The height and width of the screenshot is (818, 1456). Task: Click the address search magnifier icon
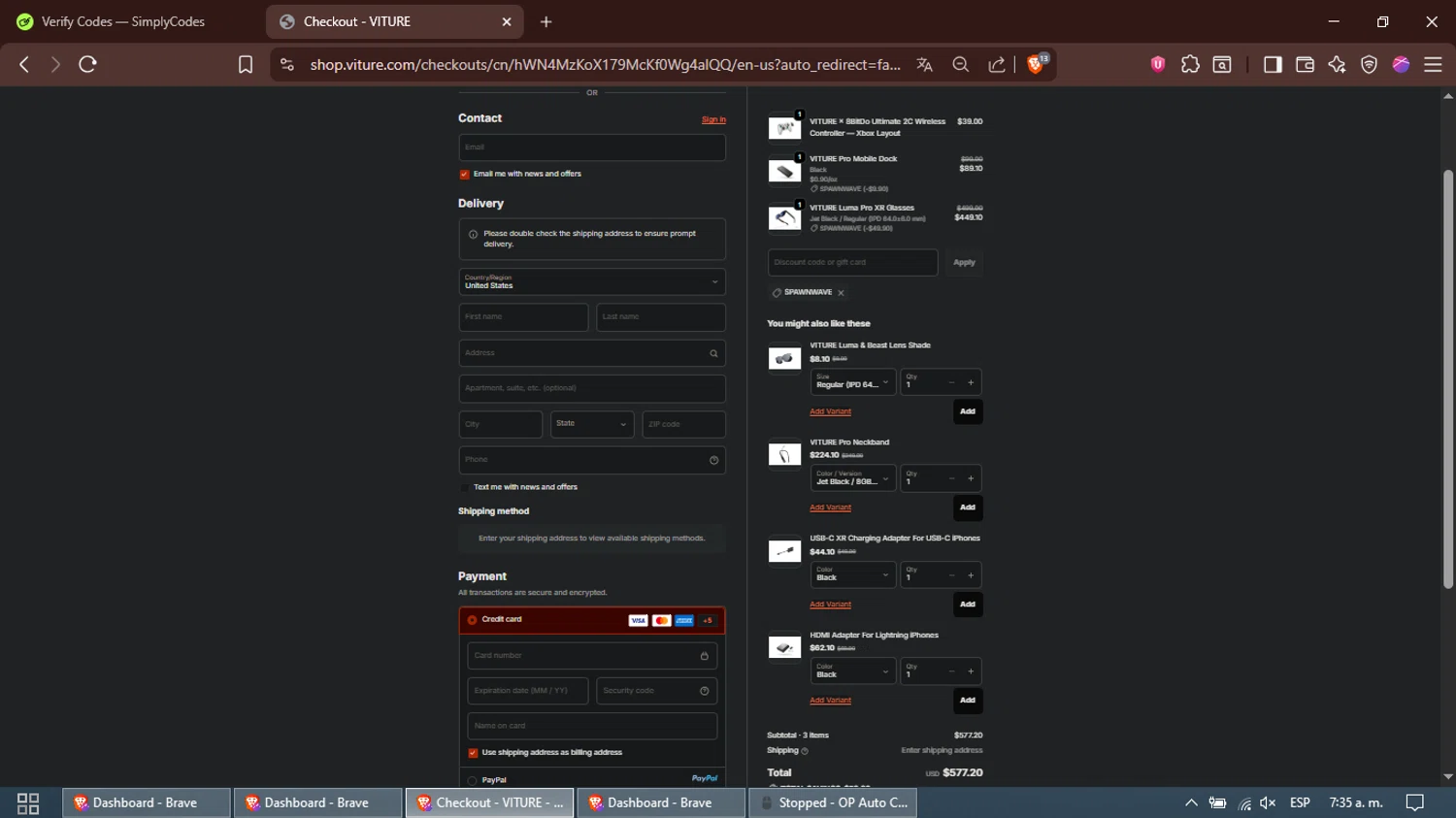[x=713, y=353]
